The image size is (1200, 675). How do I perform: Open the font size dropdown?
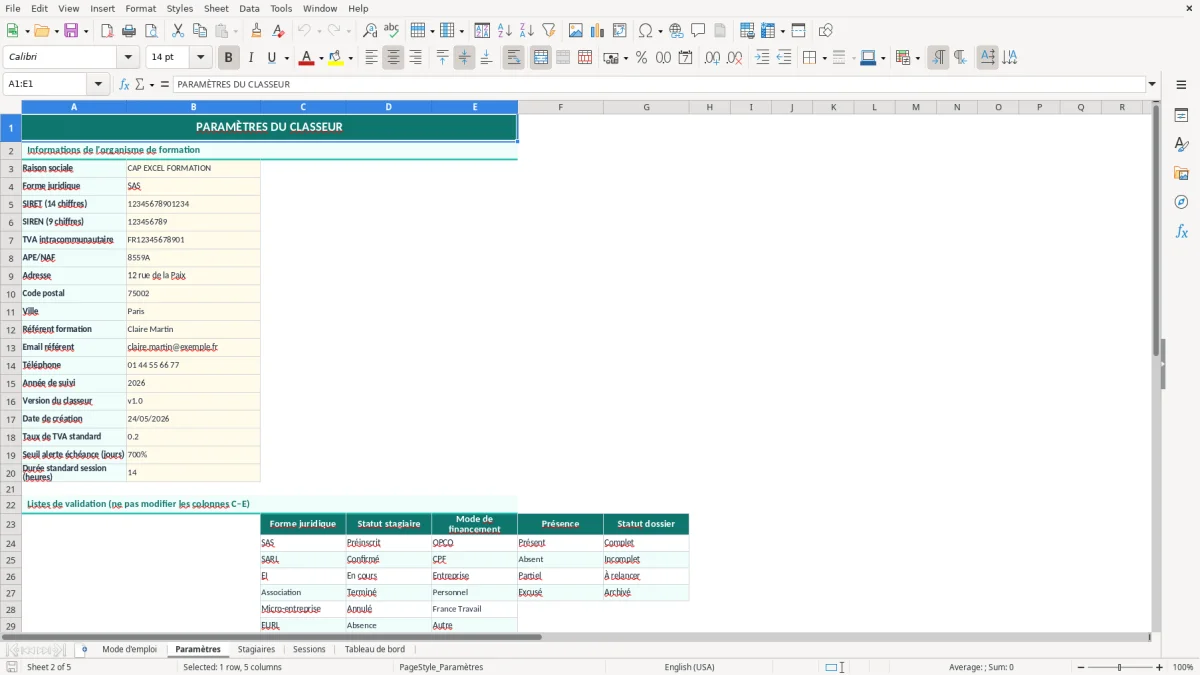200,57
